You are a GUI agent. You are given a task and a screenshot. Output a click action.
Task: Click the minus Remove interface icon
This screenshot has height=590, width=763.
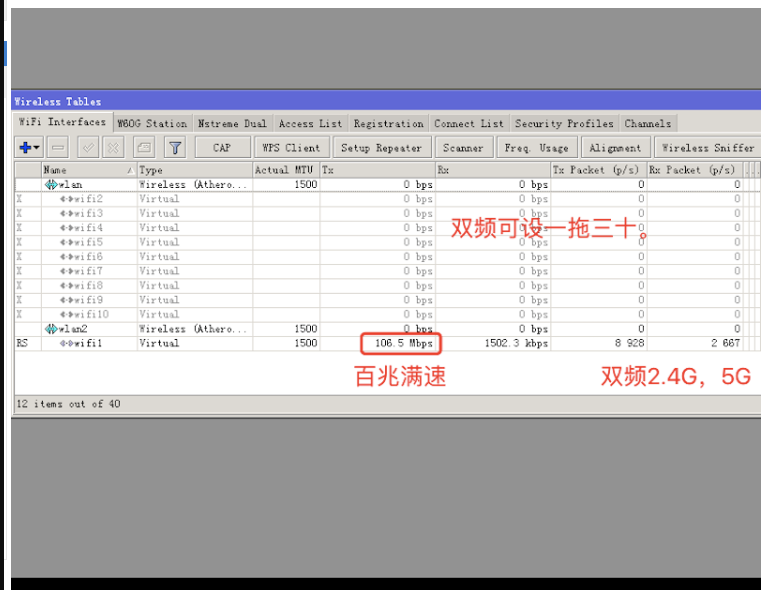click(58, 148)
